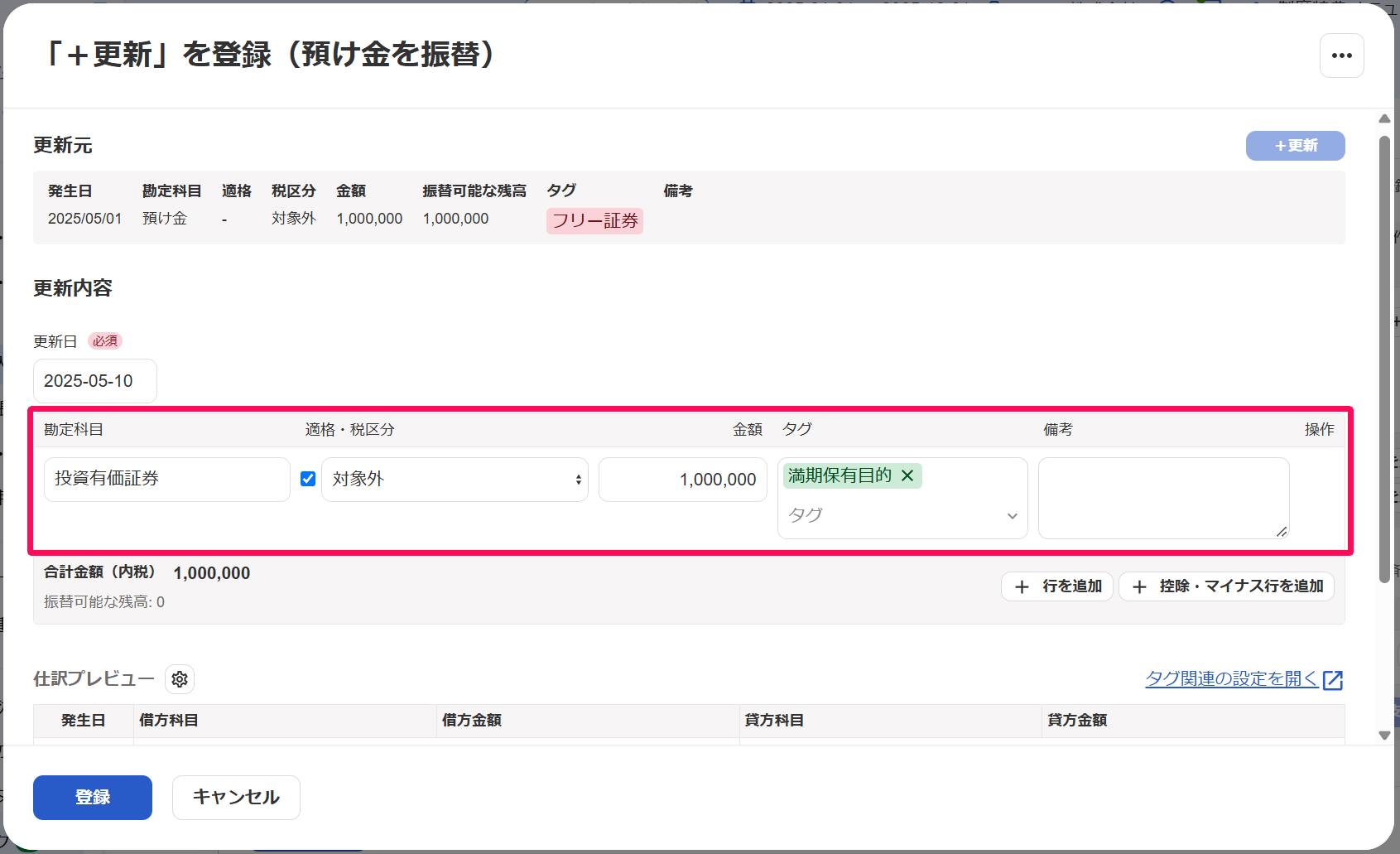Click the 2025/05/01 date in 更新元
Image resolution: width=1400 pixels, height=854 pixels.
click(x=84, y=219)
